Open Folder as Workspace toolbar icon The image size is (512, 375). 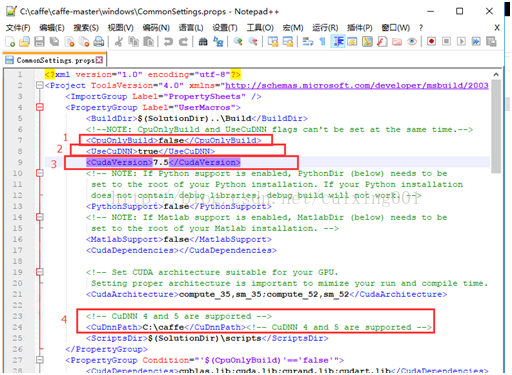click(x=397, y=42)
